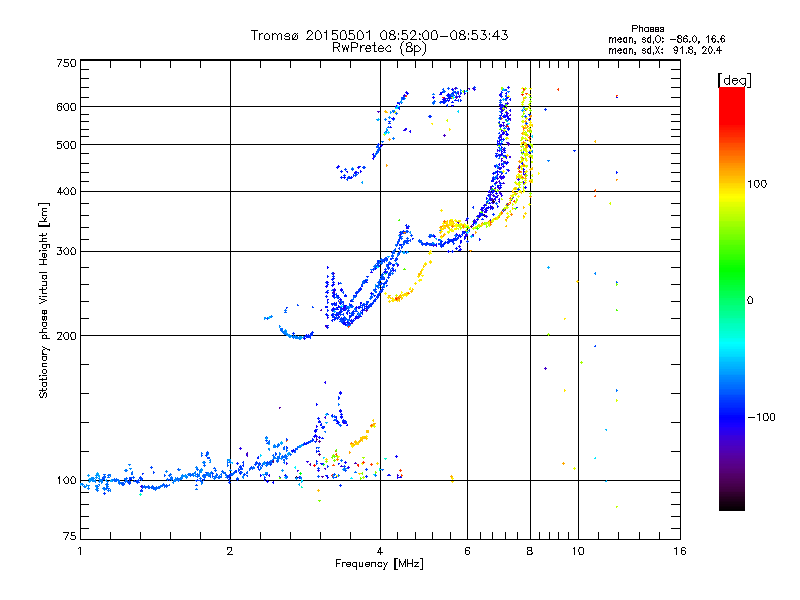Click the colorbar tick label '0'

tap(750, 301)
